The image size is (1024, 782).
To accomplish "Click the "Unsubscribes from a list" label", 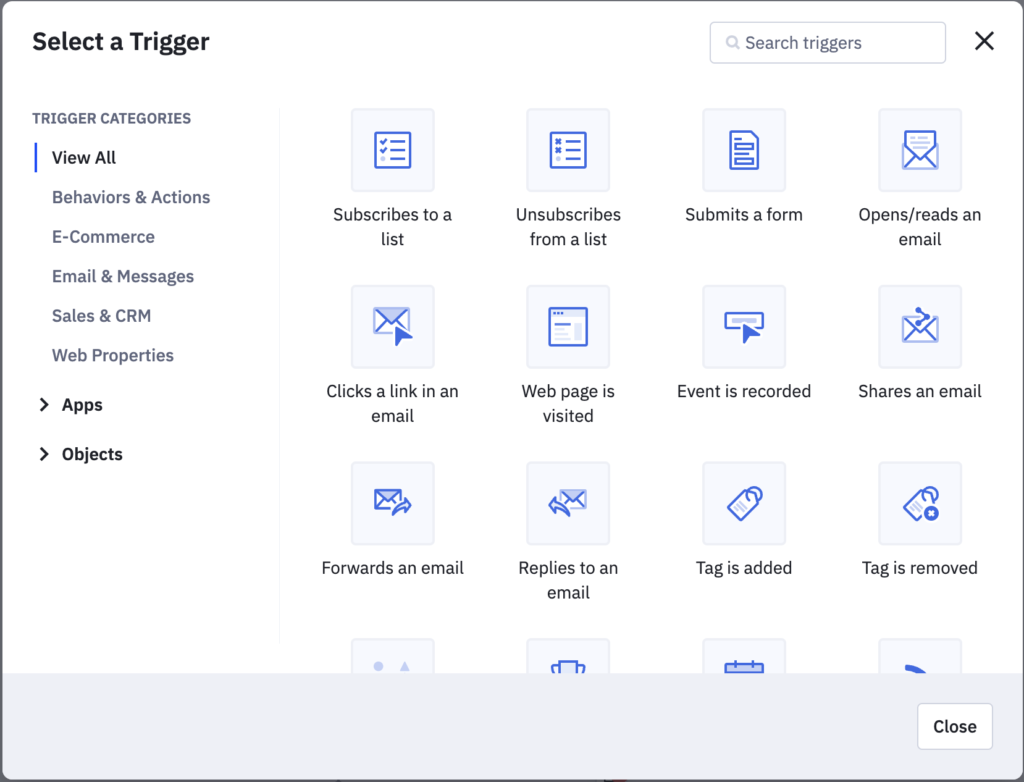I will click(568, 227).
